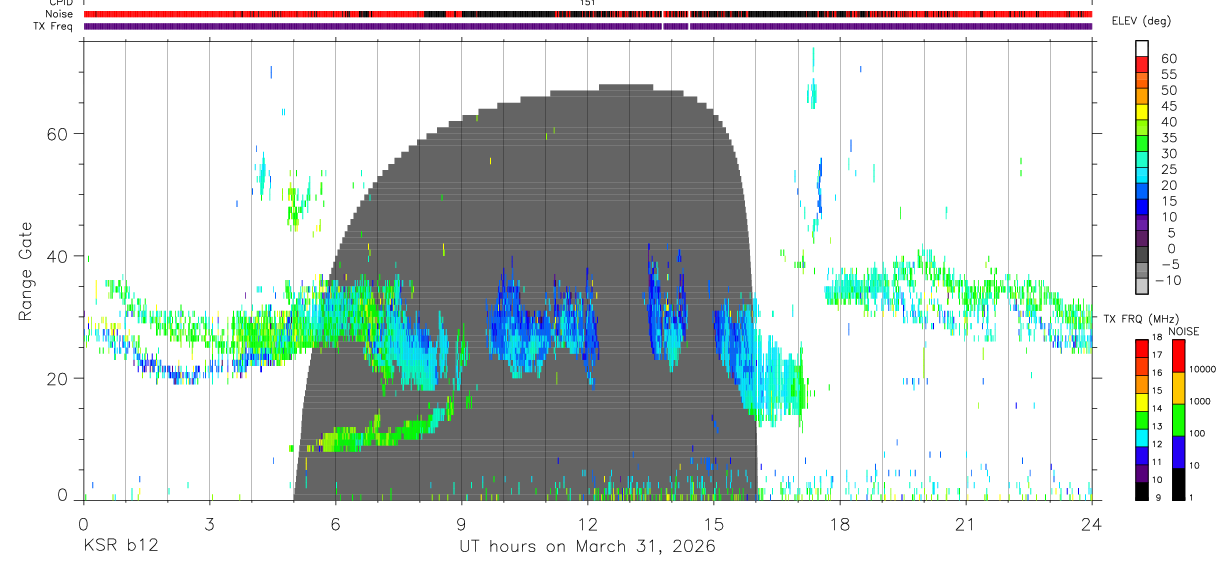Click the purple TX Freq strip bar at the top
1228x567 pixels.
point(588,26)
